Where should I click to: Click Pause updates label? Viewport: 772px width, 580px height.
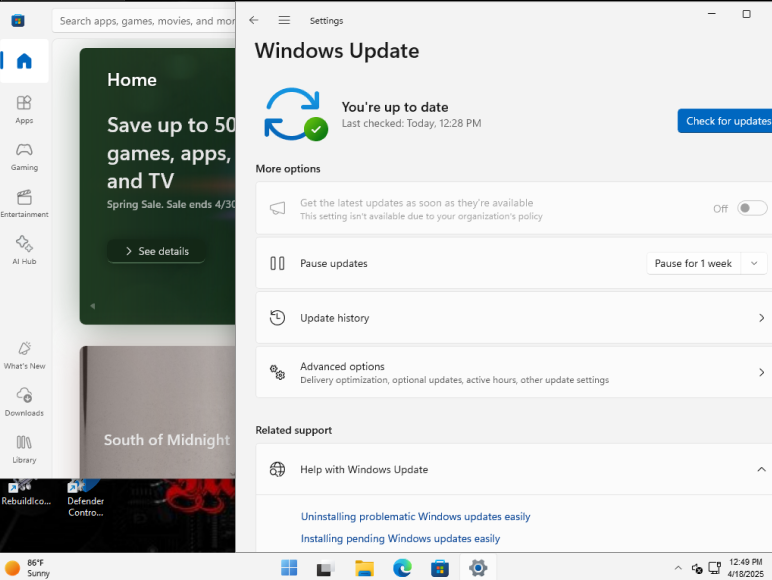(x=334, y=263)
